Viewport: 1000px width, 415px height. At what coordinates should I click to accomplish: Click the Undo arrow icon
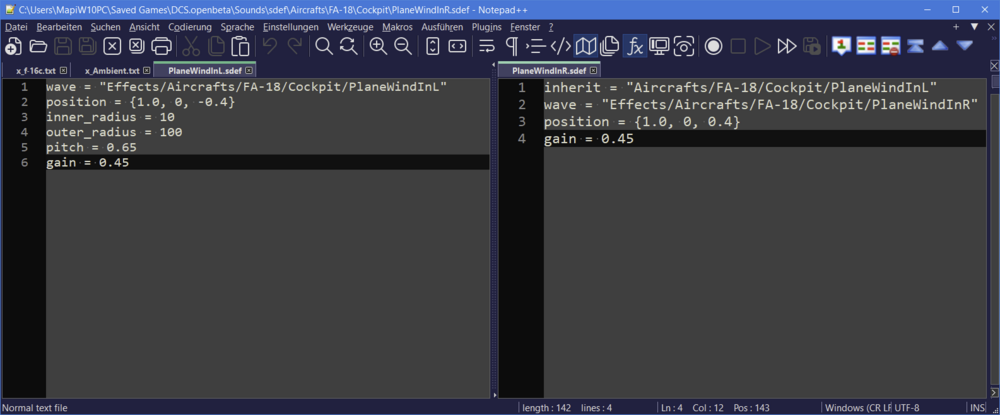(270, 46)
